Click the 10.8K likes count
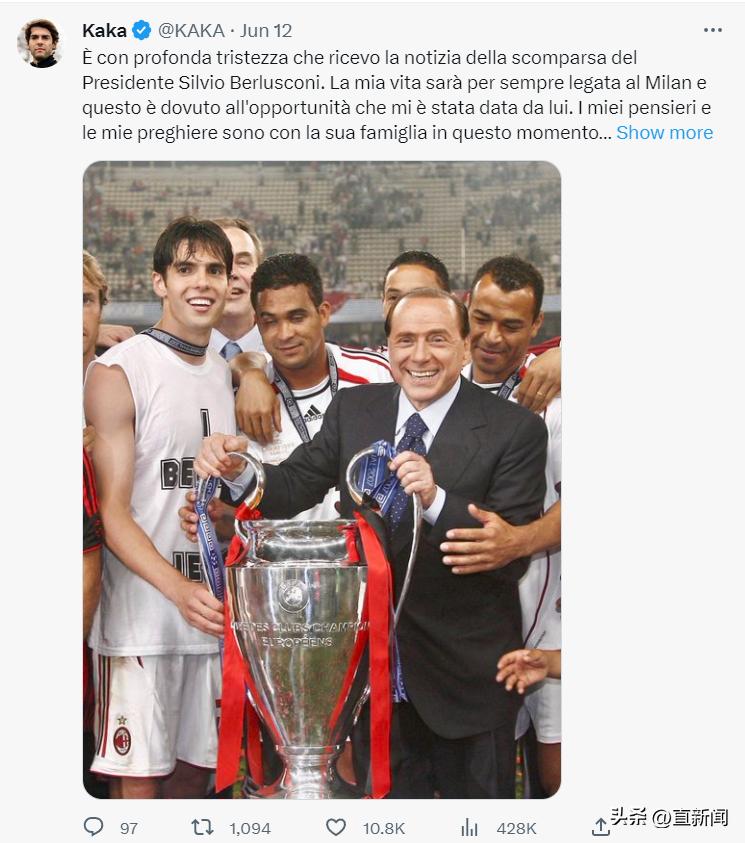 384,828
